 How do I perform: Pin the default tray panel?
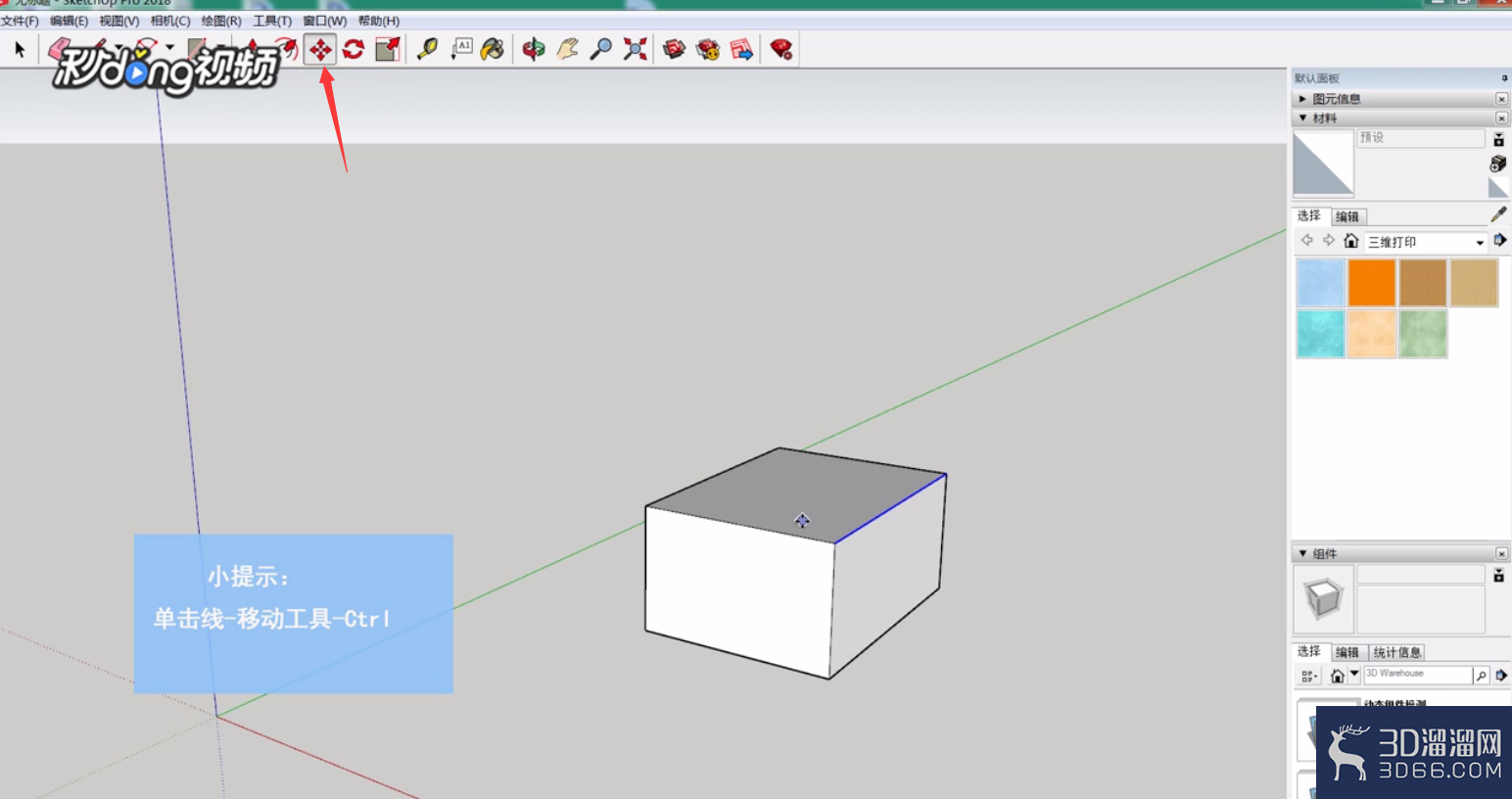click(1504, 78)
